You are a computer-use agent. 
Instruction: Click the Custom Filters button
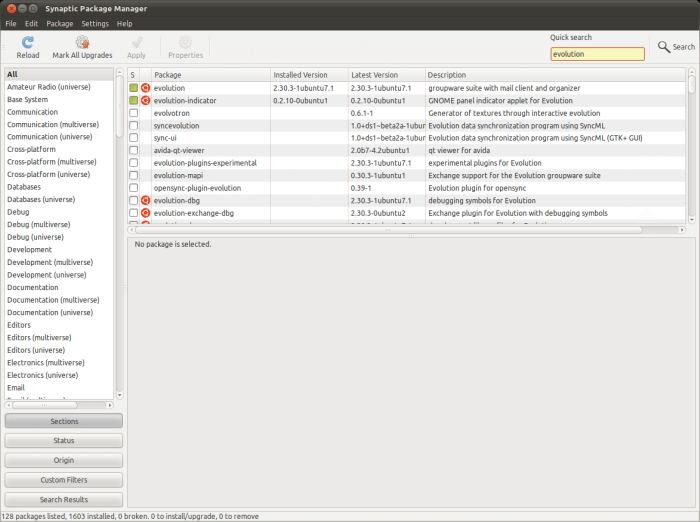[x=64, y=480]
